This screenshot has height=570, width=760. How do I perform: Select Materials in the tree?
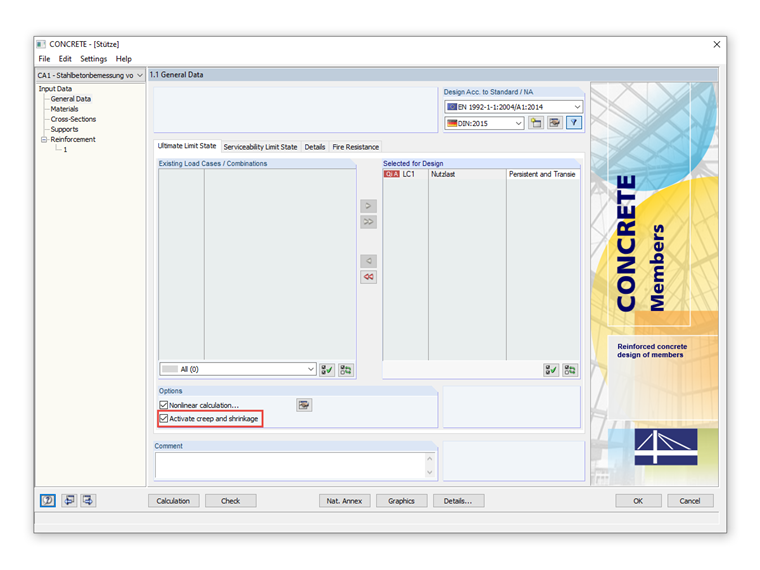click(x=64, y=109)
